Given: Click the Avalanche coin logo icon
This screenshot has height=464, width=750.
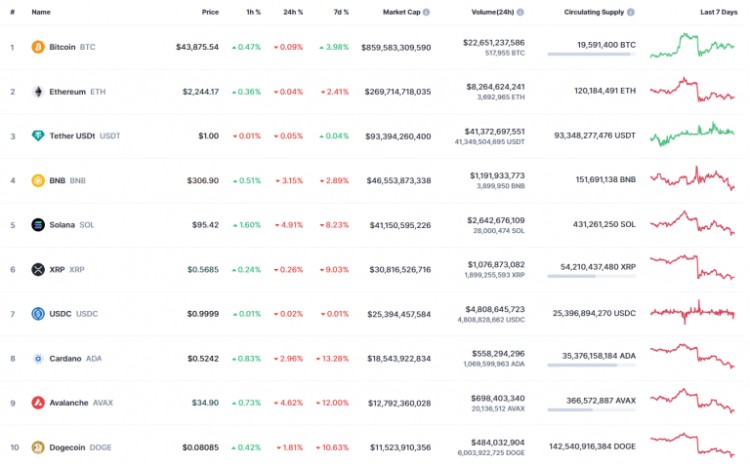Looking at the screenshot, I should click(x=38, y=403).
